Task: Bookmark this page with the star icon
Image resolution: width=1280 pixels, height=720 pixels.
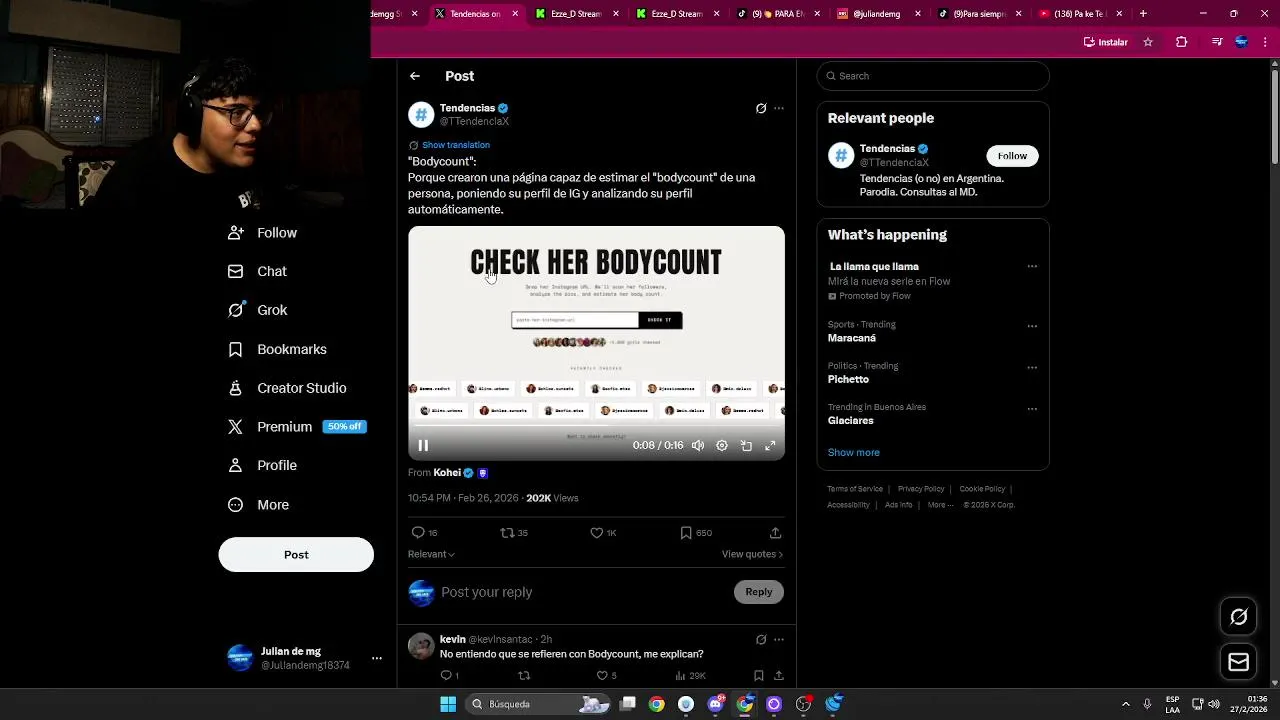Action: pyautogui.click(x=1148, y=42)
